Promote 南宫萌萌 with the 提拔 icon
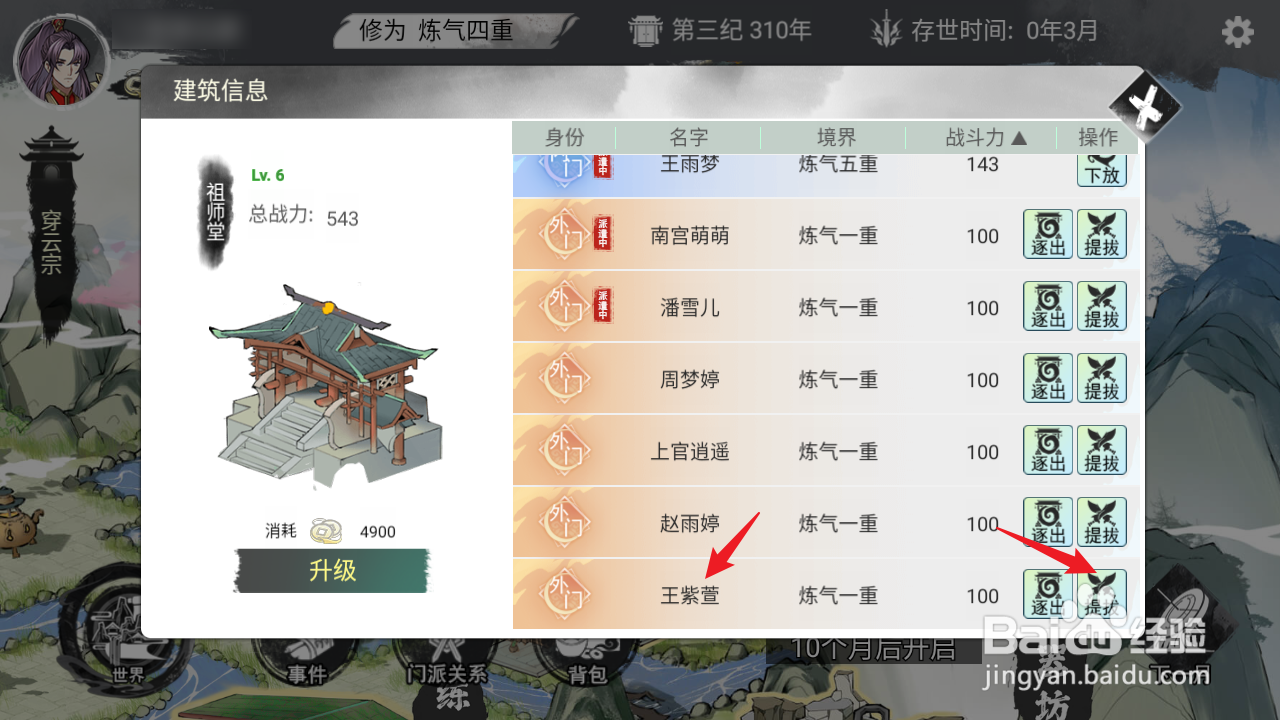This screenshot has height=720, width=1280. coord(1102,235)
